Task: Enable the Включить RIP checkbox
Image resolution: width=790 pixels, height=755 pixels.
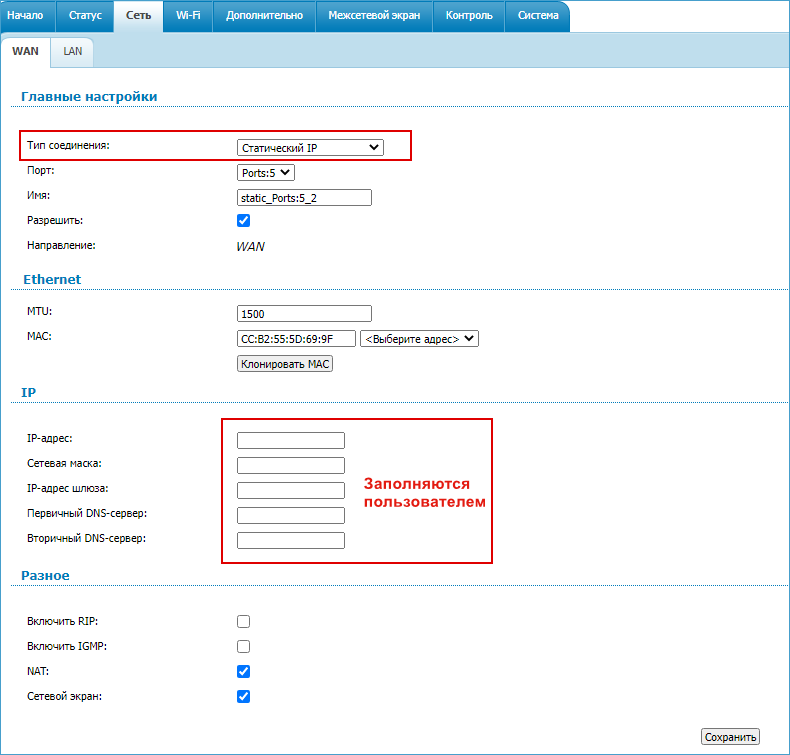Action: click(243, 622)
